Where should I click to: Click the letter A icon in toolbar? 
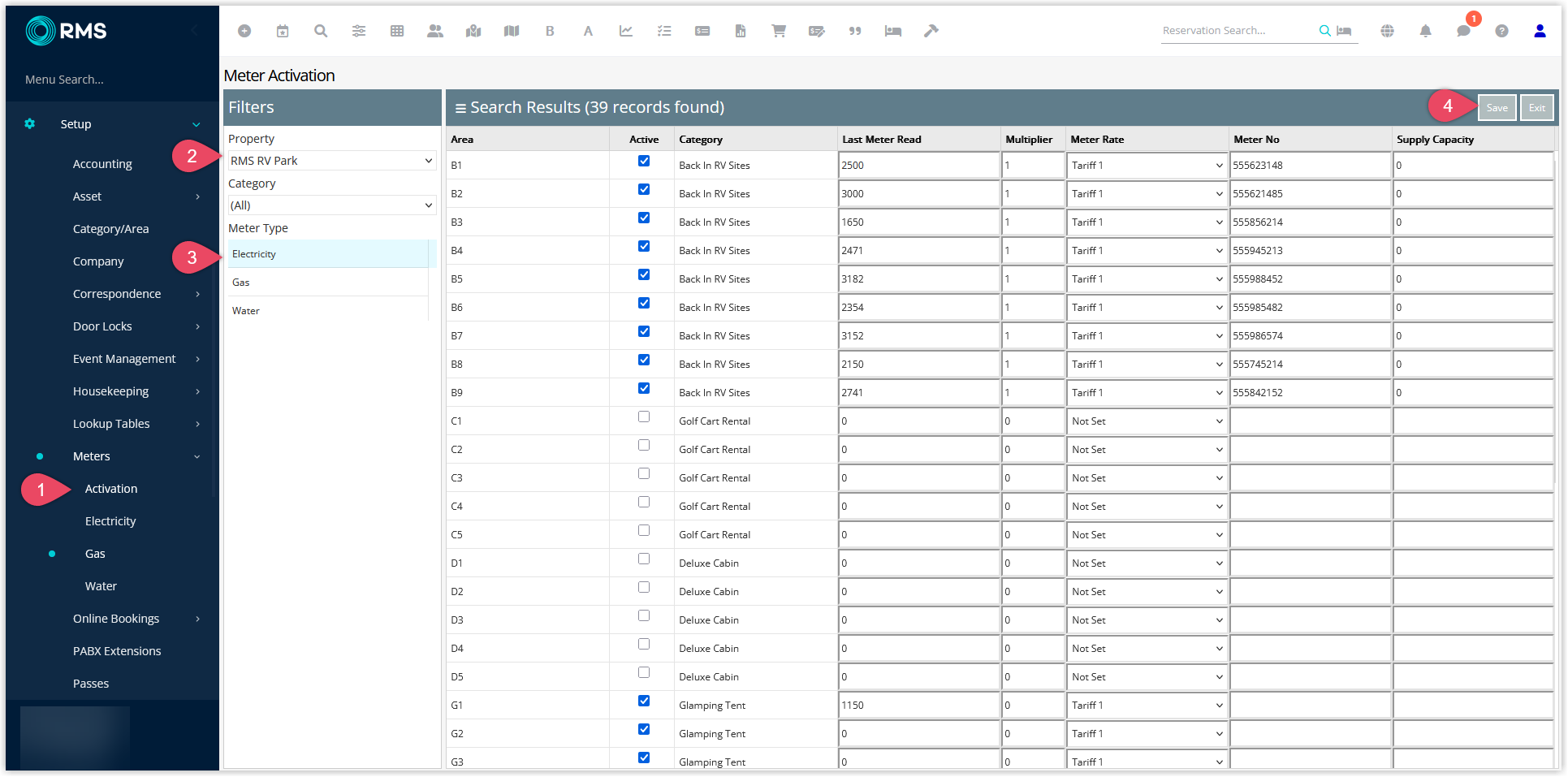tap(588, 31)
